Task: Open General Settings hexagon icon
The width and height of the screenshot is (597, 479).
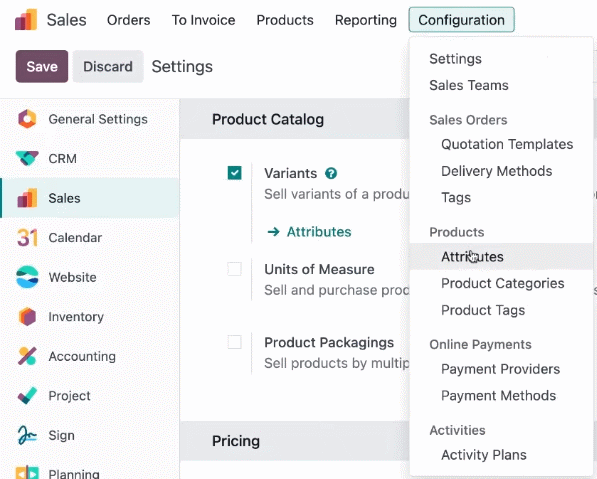Action: coord(27,119)
